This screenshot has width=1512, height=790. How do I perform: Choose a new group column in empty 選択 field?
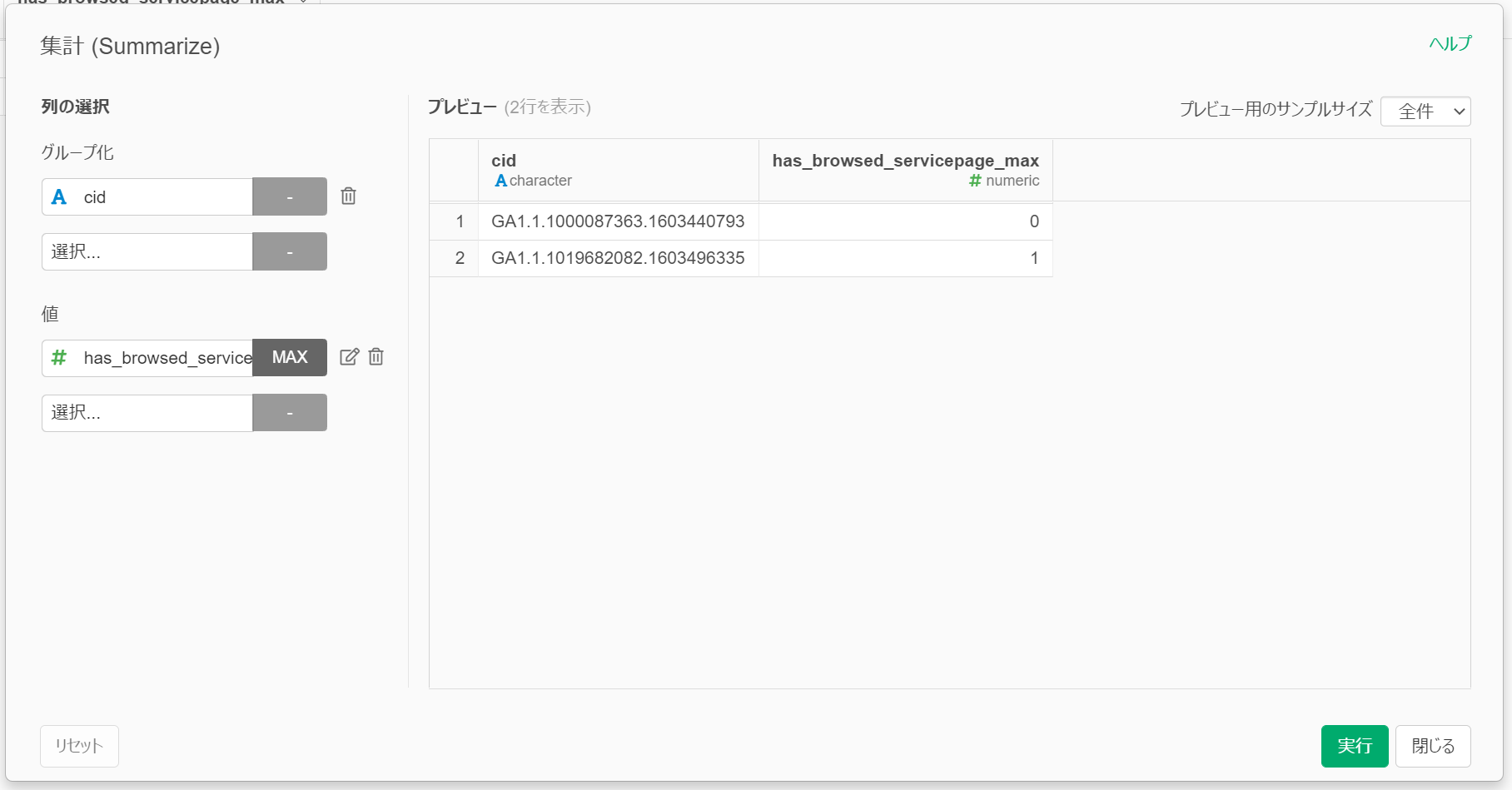tap(147, 252)
